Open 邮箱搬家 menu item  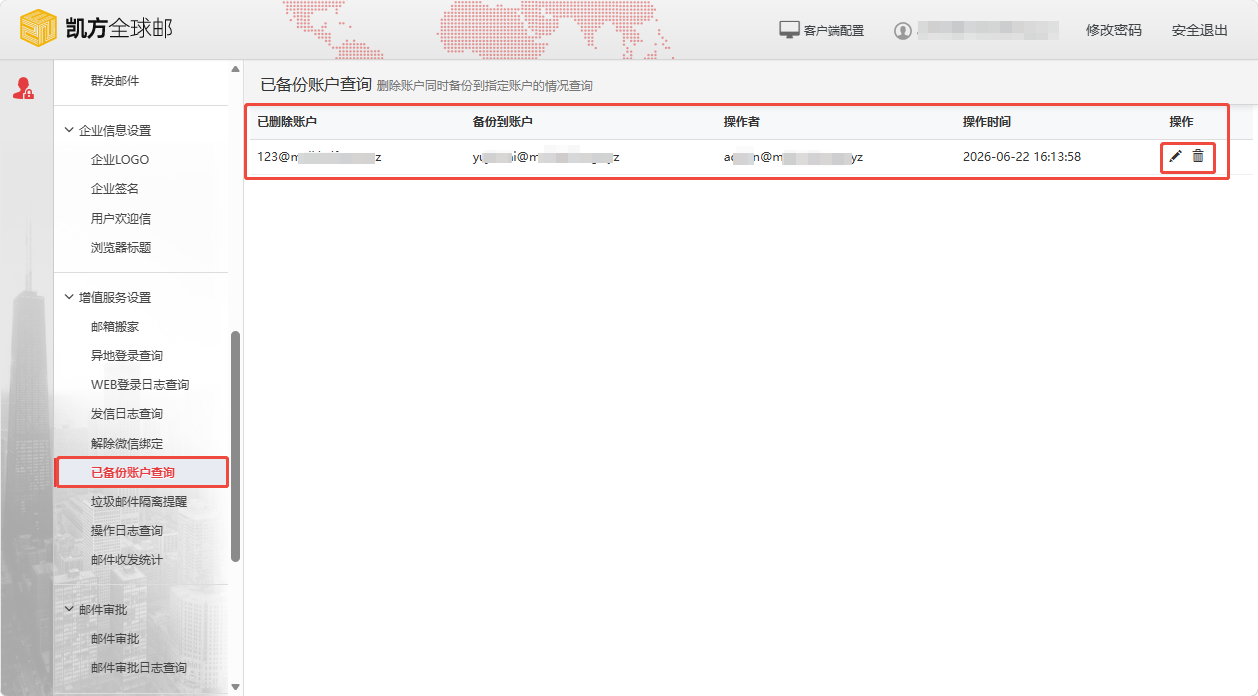click(x=115, y=326)
